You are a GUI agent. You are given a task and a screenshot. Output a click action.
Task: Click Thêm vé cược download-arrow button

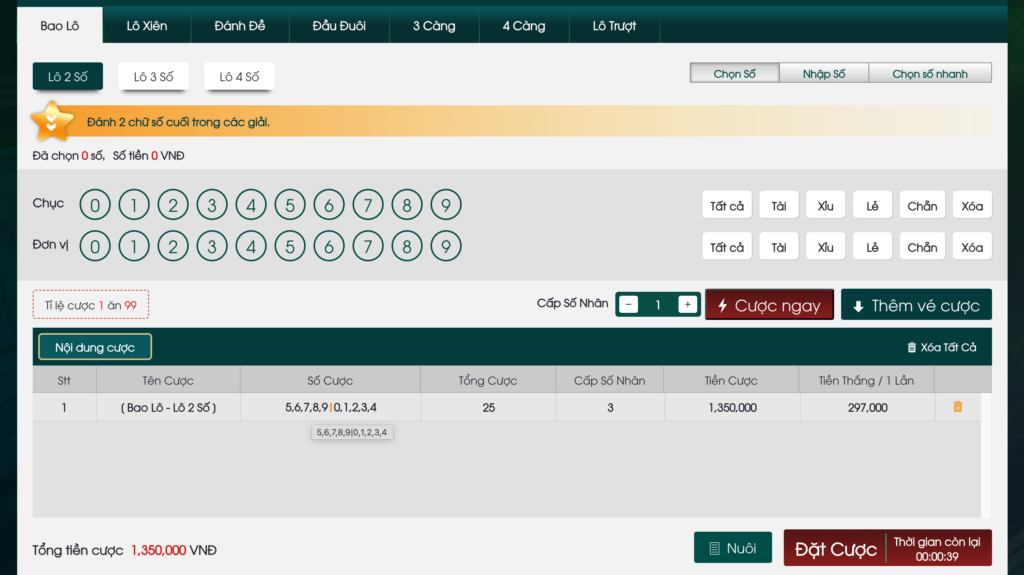tap(916, 305)
